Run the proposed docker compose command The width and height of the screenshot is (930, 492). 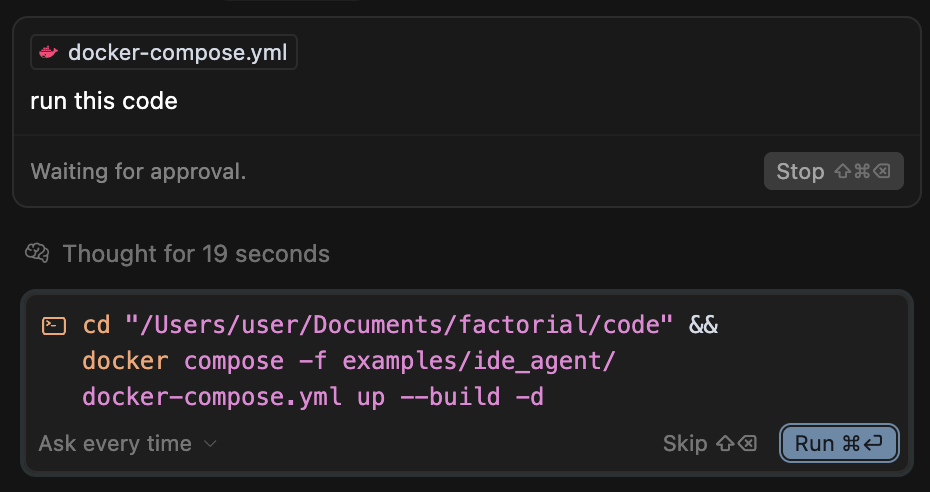(x=839, y=443)
